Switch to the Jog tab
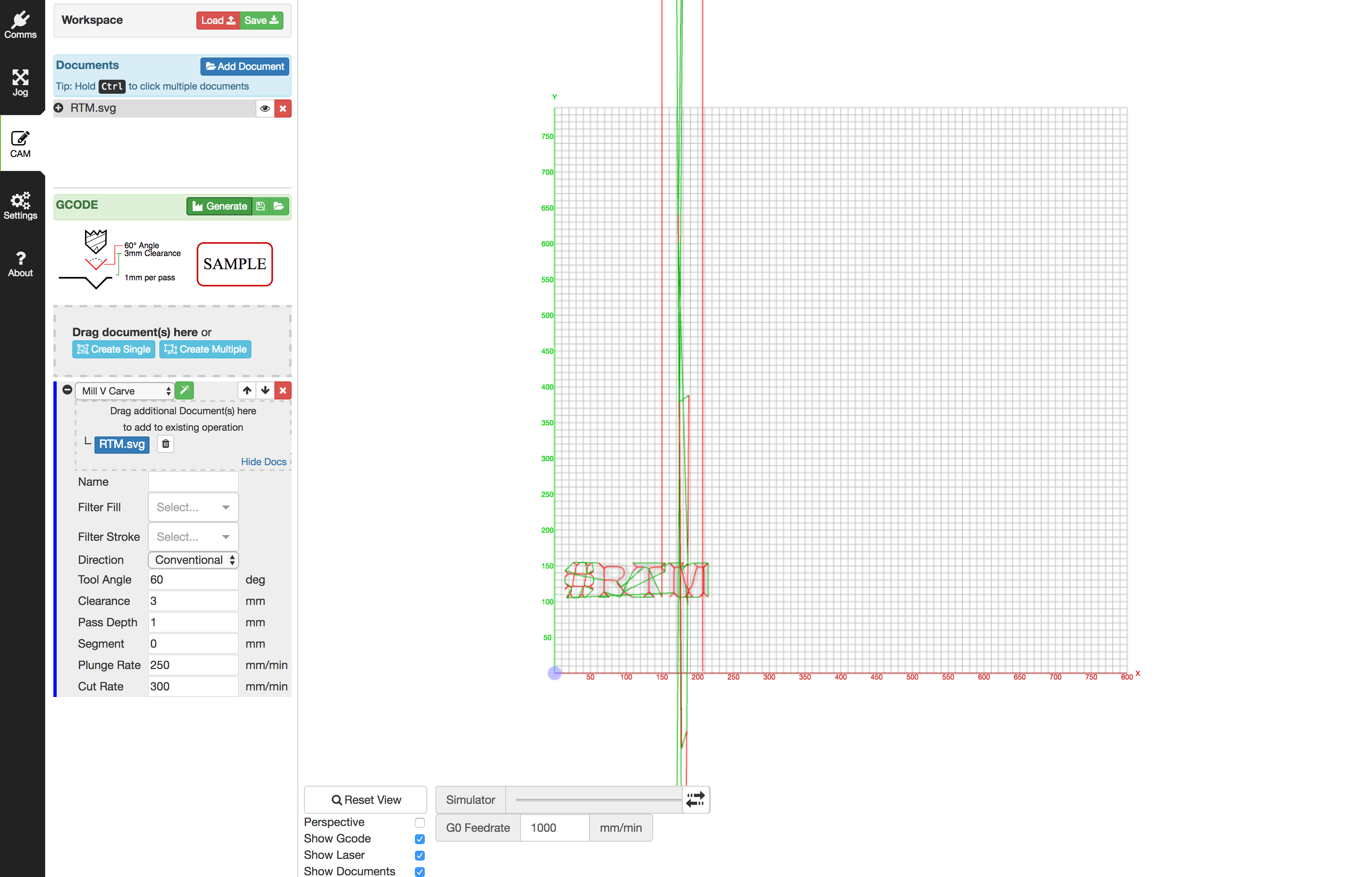Image resolution: width=1372 pixels, height=877 pixels. coord(21,83)
